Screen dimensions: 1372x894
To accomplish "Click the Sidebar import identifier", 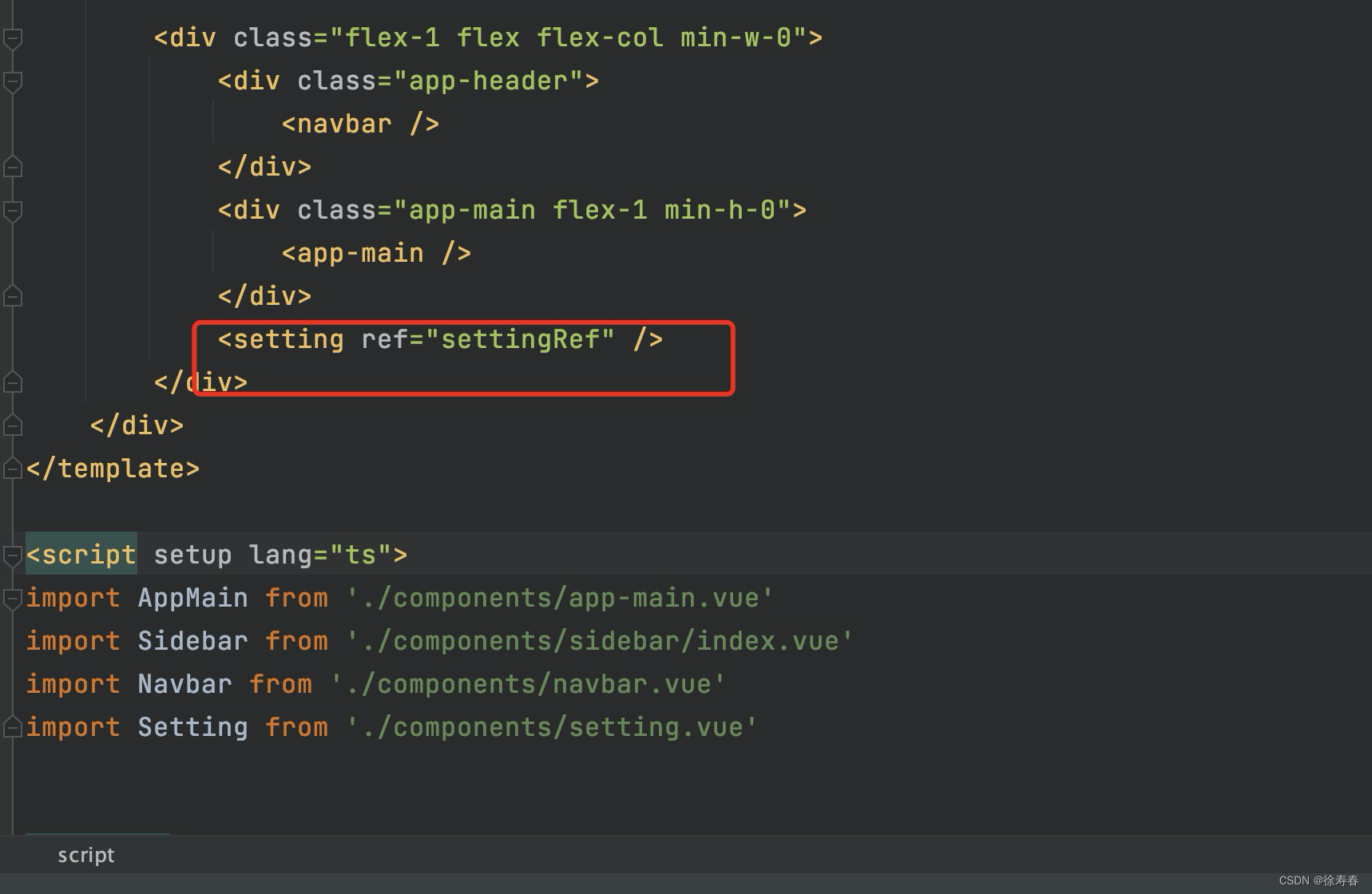I will pos(192,642).
